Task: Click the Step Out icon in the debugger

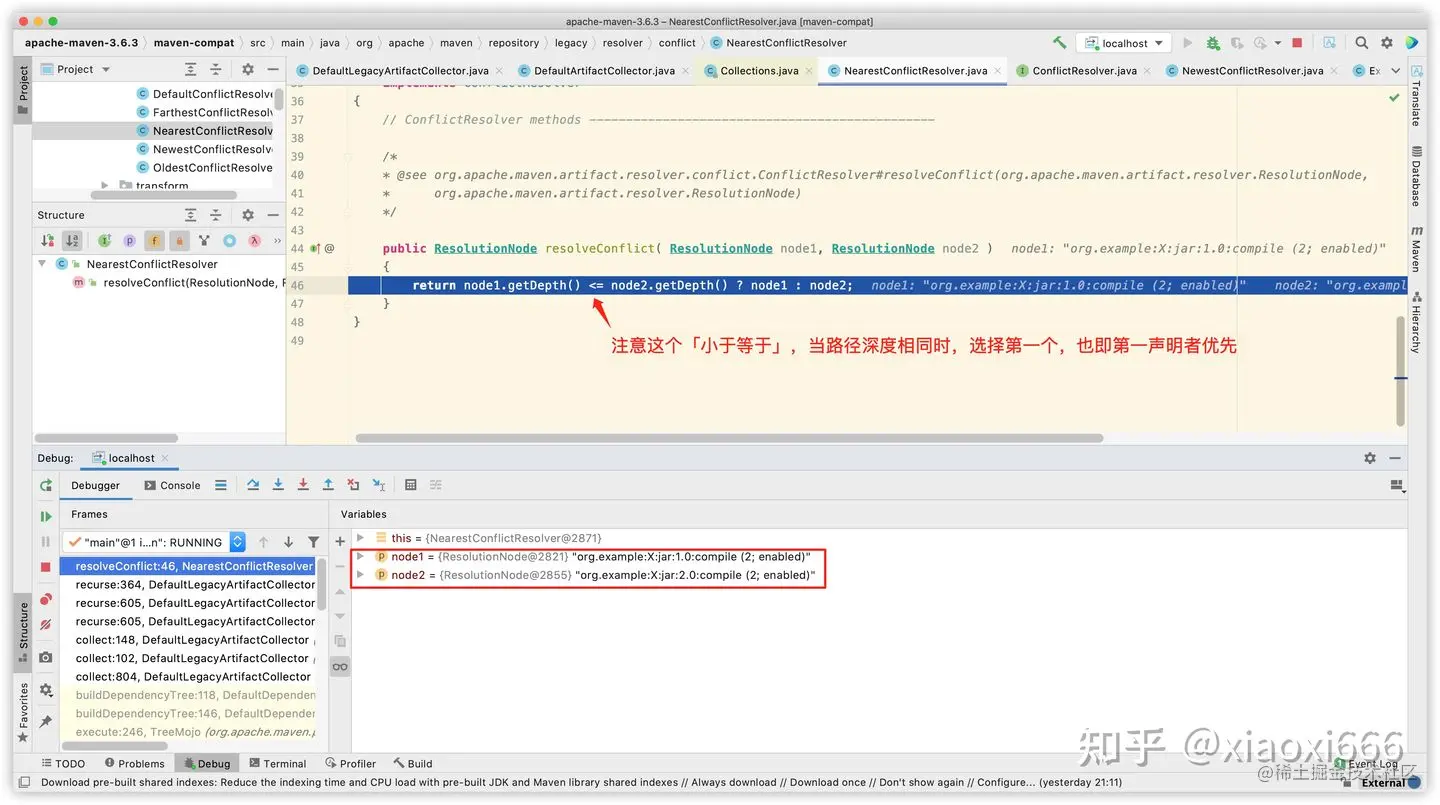Action: [x=328, y=485]
